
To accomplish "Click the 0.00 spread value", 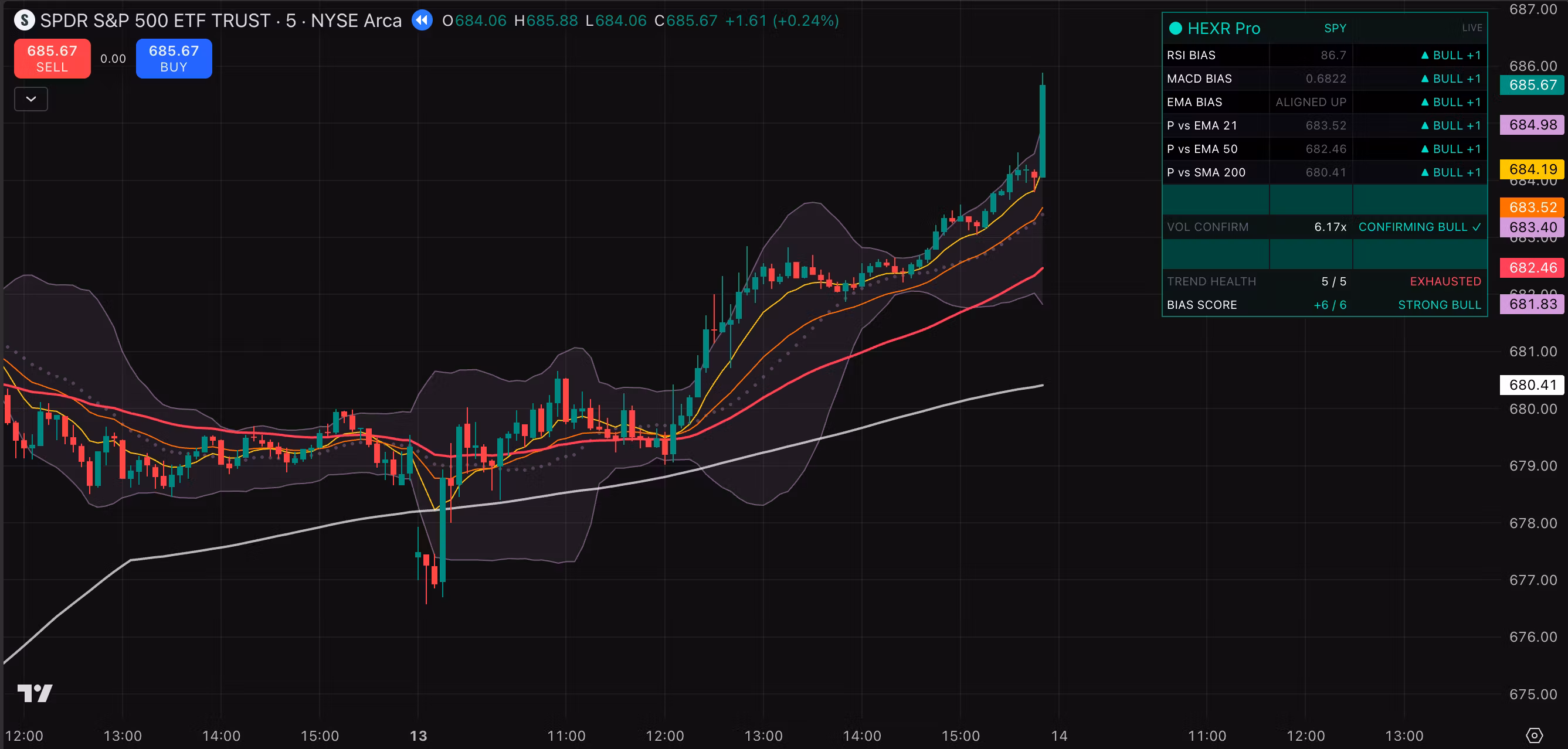I will pyautogui.click(x=113, y=59).
